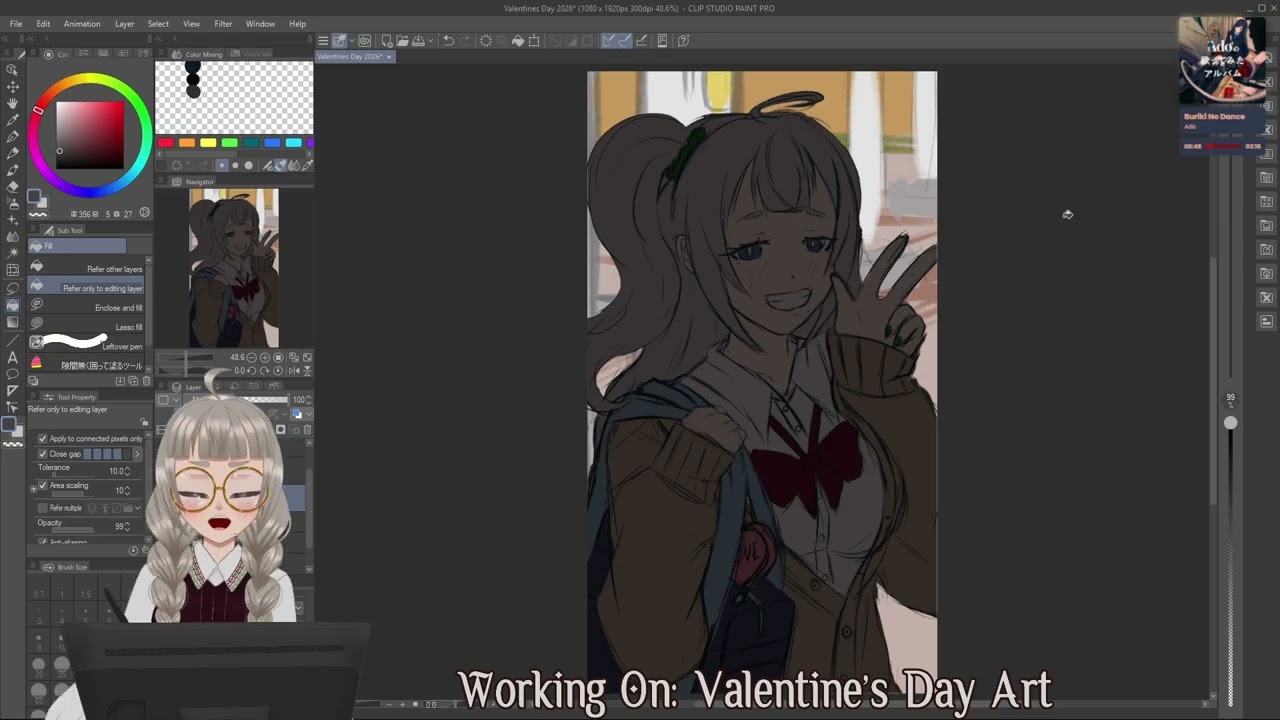Viewport: 1280px width, 720px height.
Task: Click the saturation square in color wheel
Action: 90,135
